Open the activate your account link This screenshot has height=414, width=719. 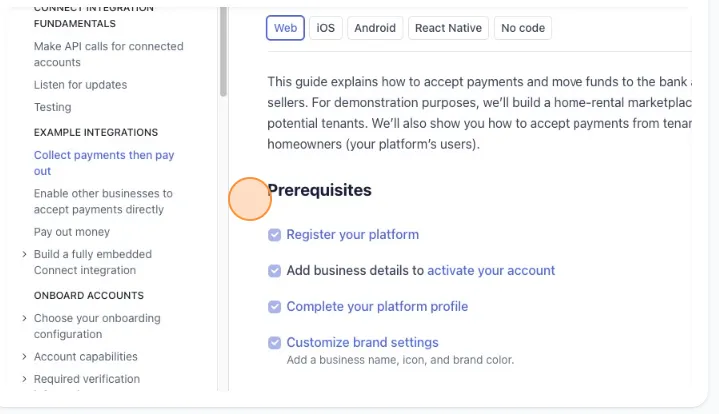point(491,270)
